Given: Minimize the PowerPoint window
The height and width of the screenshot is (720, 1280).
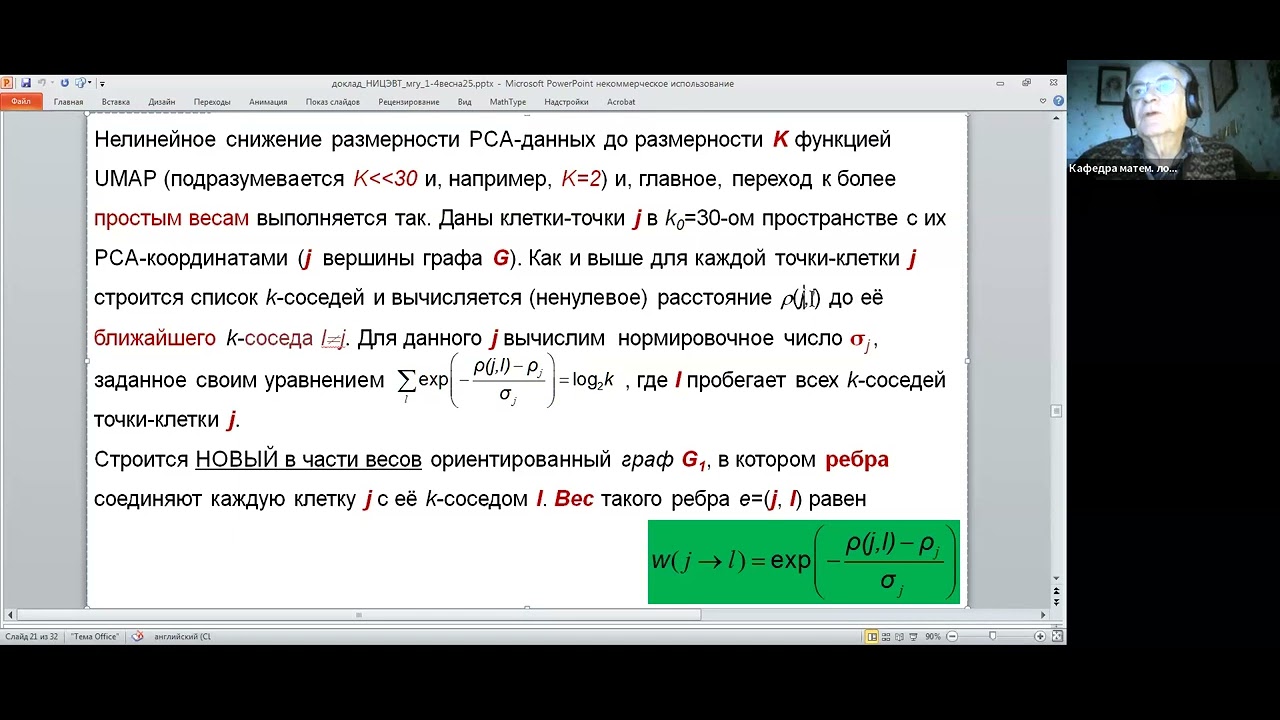Looking at the screenshot, I should click(1001, 83).
